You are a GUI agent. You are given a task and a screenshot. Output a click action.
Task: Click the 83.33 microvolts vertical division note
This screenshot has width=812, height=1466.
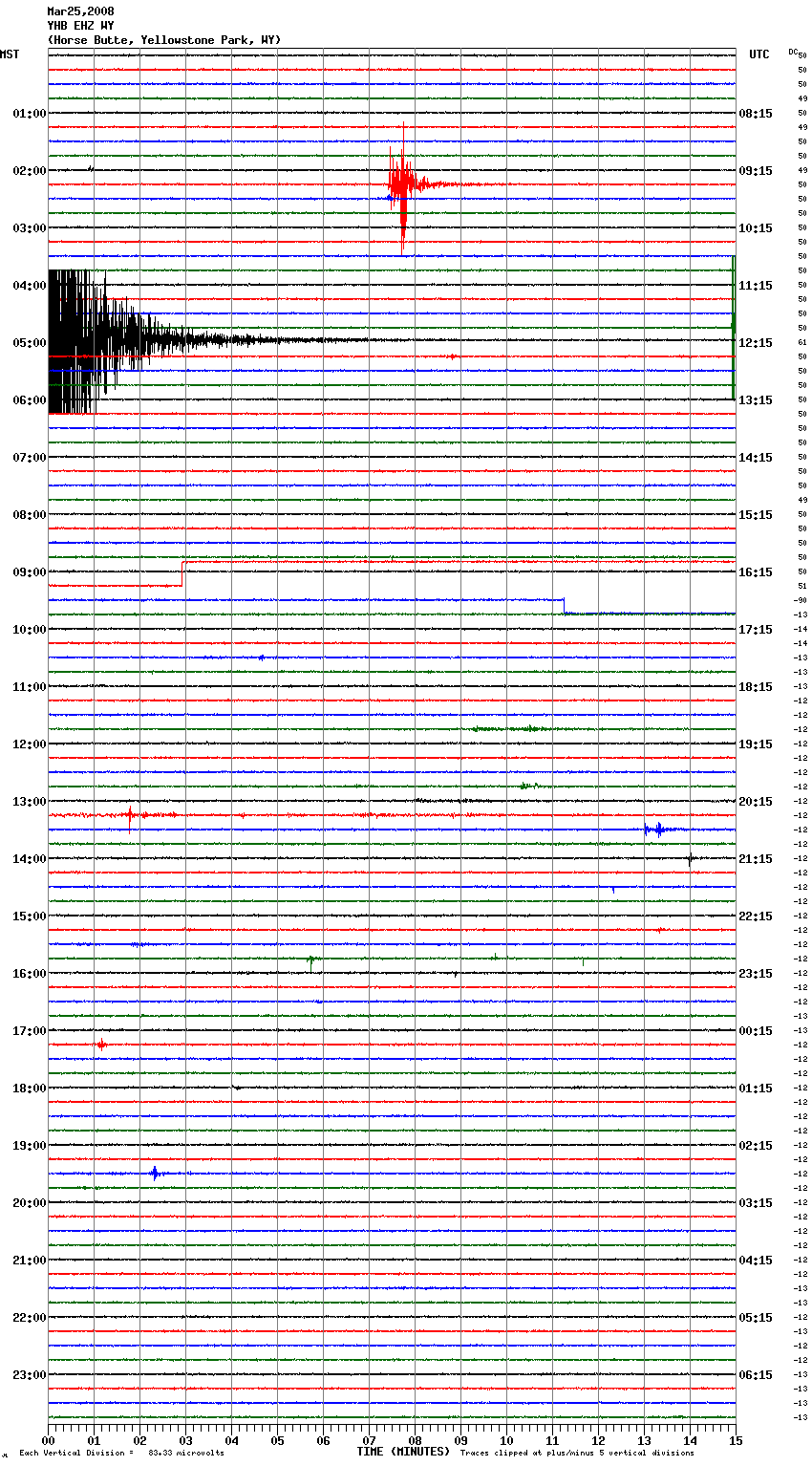coord(121,1453)
